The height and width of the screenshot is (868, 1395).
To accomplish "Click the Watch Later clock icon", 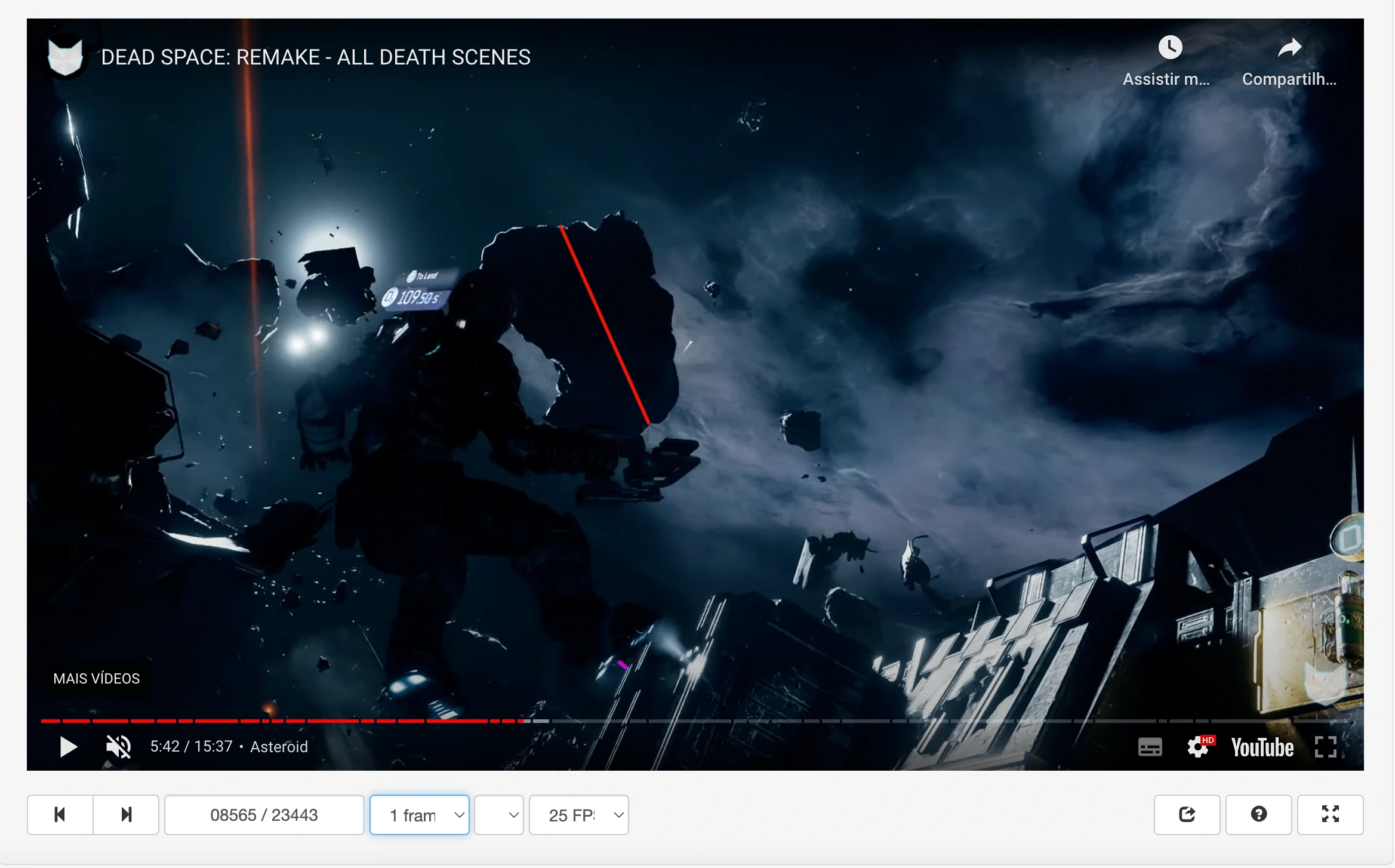I will 1169,48.
